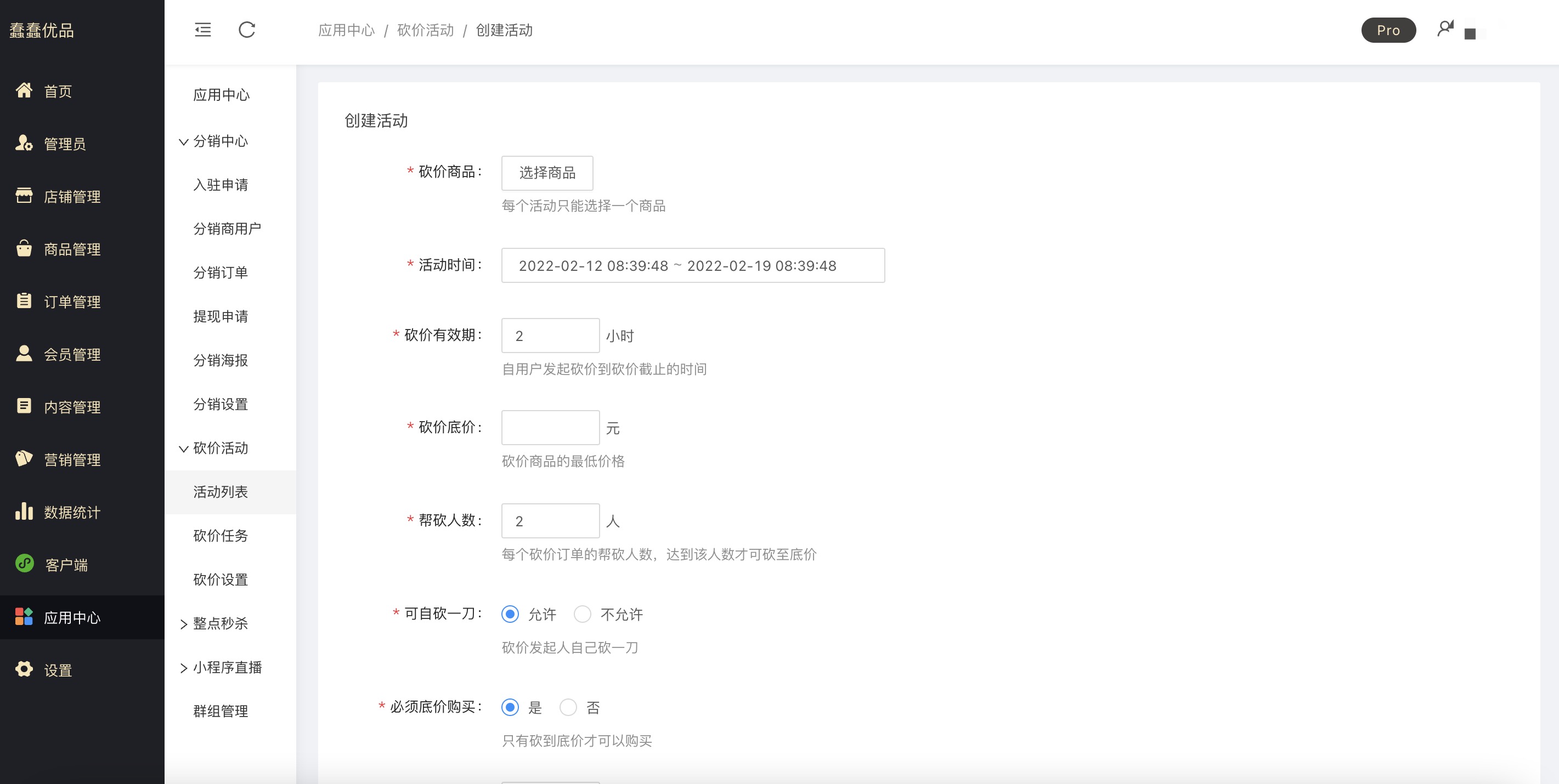
Task: Open 设置 via the gear icon
Action: (24, 669)
